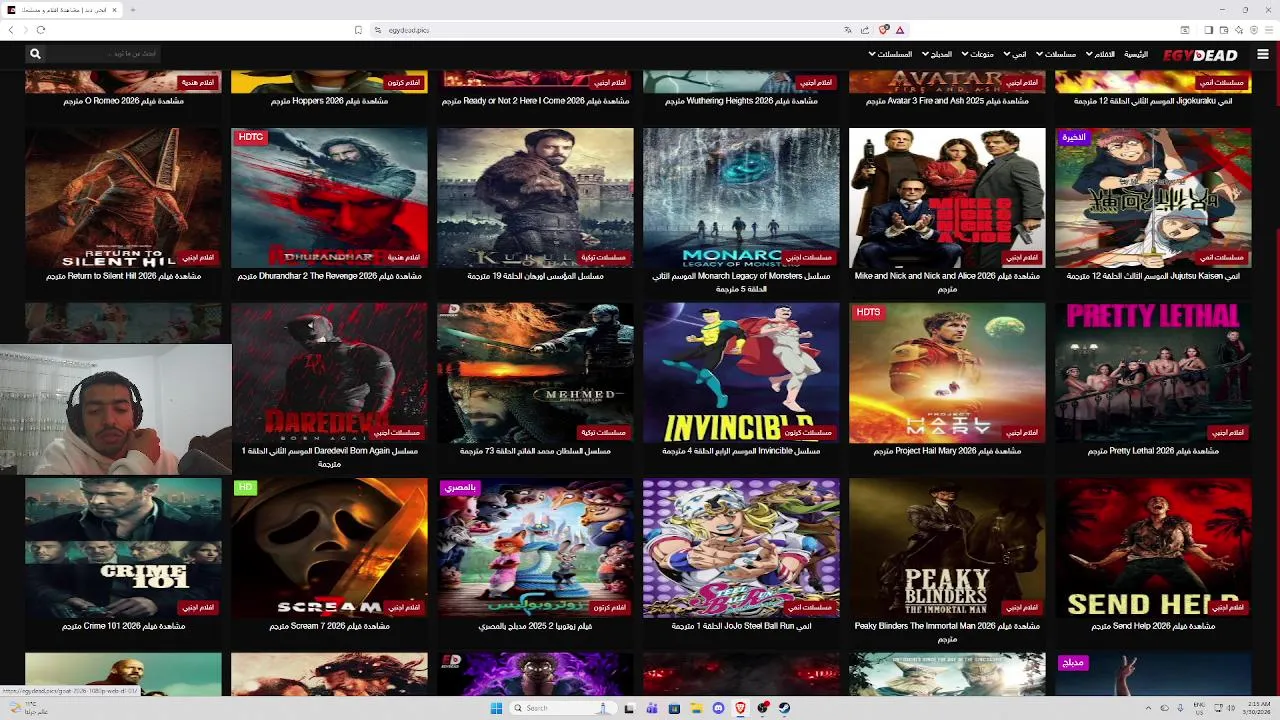Open Steam from the taskbar
Viewport: 1280px width, 720px height.
click(x=785, y=708)
